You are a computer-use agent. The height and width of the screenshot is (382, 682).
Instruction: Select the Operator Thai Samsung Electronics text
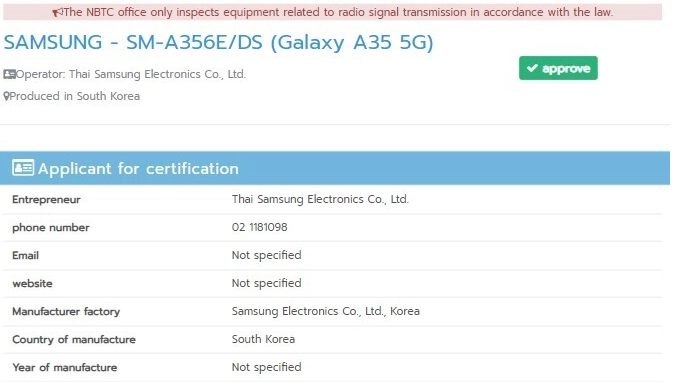(130, 74)
